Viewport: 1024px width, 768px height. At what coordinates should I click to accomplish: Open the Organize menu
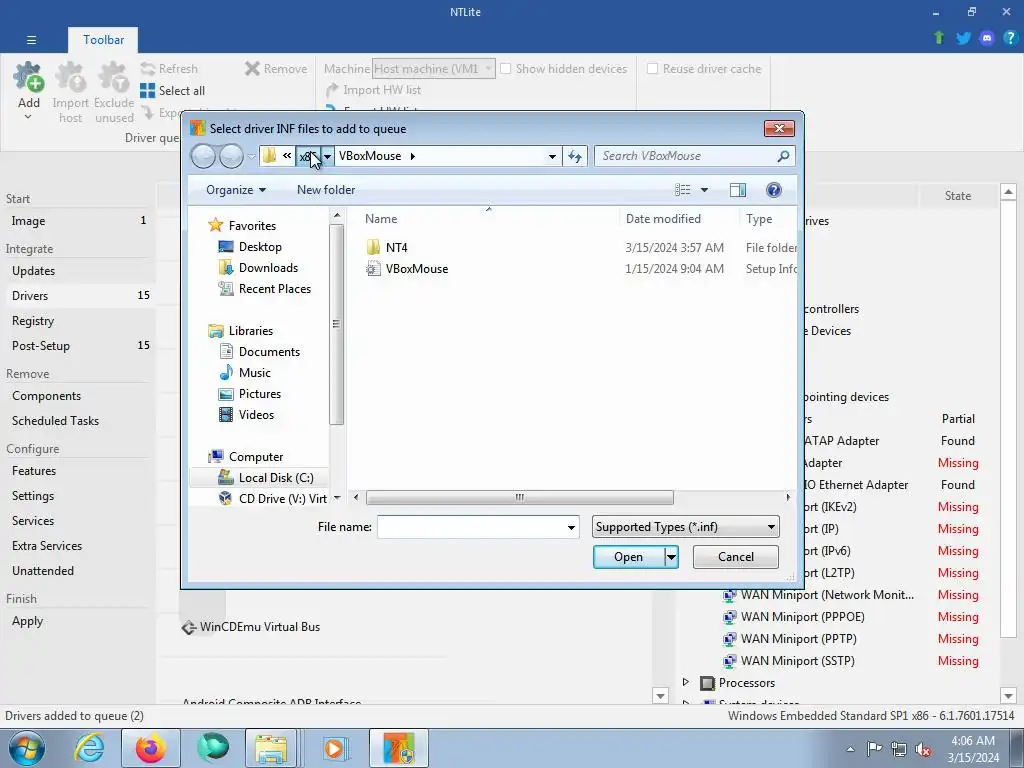tap(236, 190)
